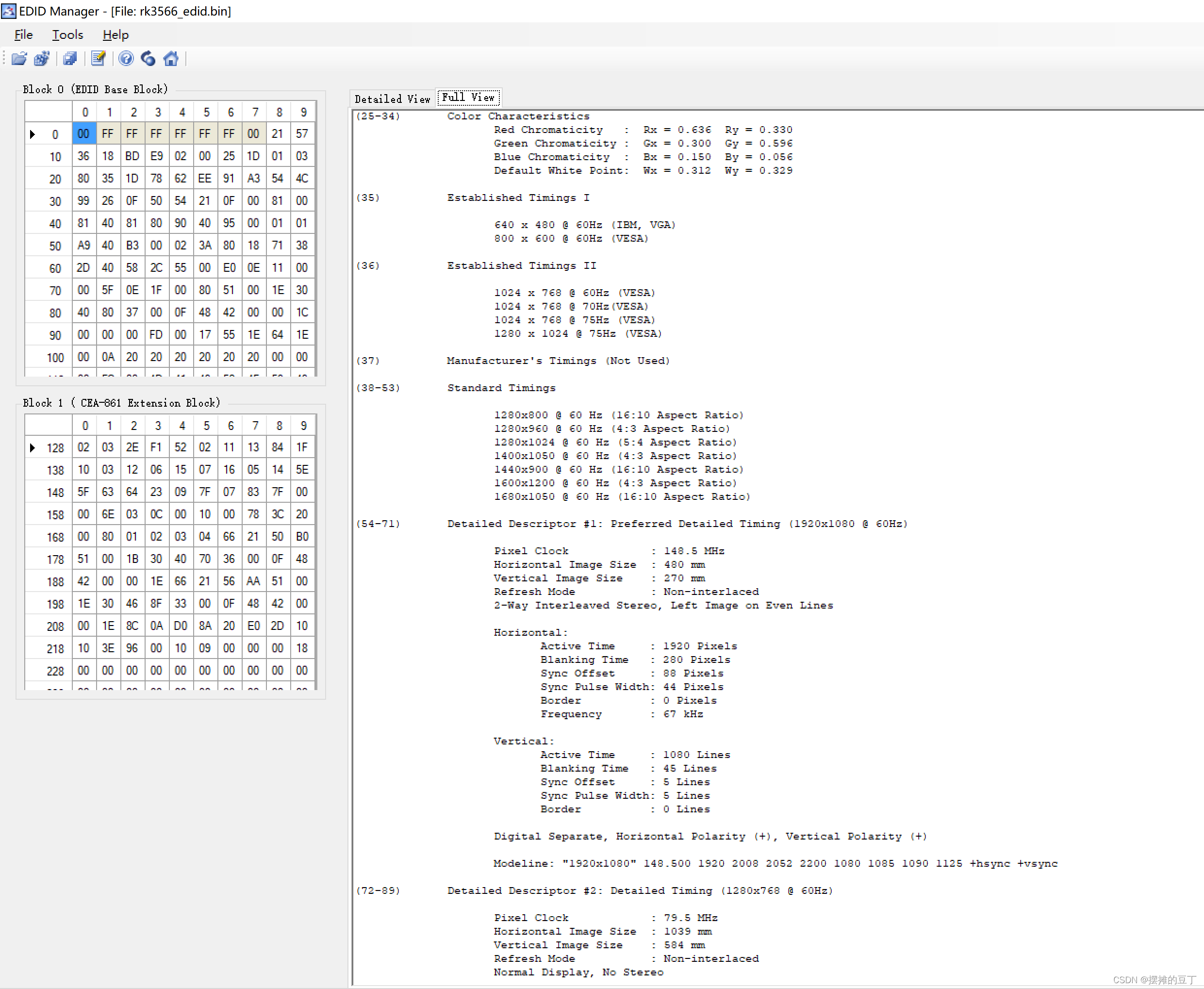1204x989 pixels.
Task: Select cell F1 in Block 1 row 128
Action: tap(157, 447)
